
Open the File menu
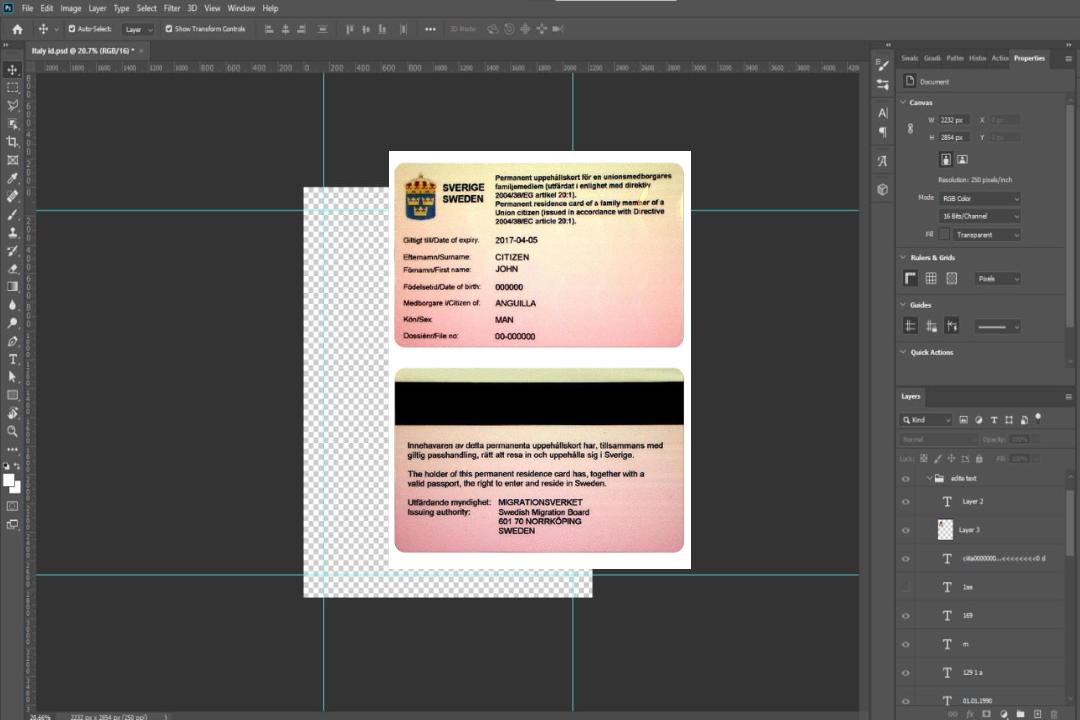pos(27,8)
